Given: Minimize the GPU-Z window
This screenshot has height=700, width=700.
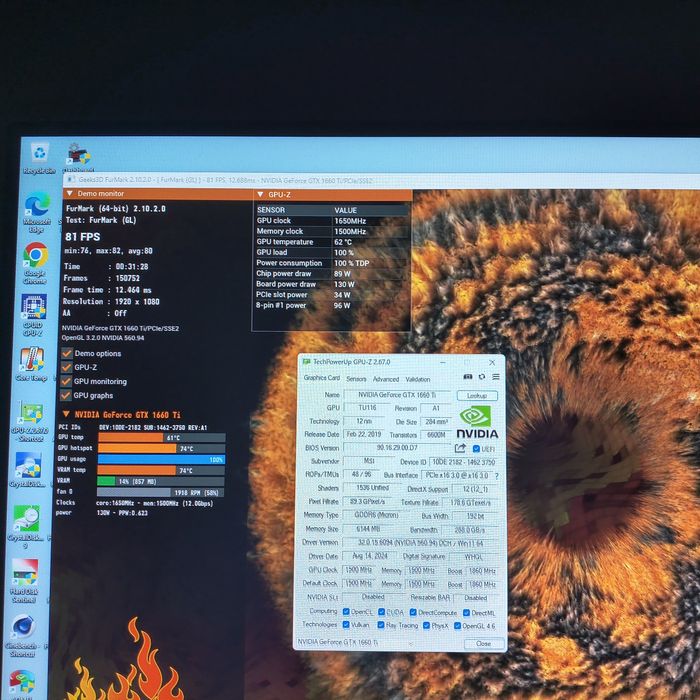Looking at the screenshot, I should [x=443, y=362].
